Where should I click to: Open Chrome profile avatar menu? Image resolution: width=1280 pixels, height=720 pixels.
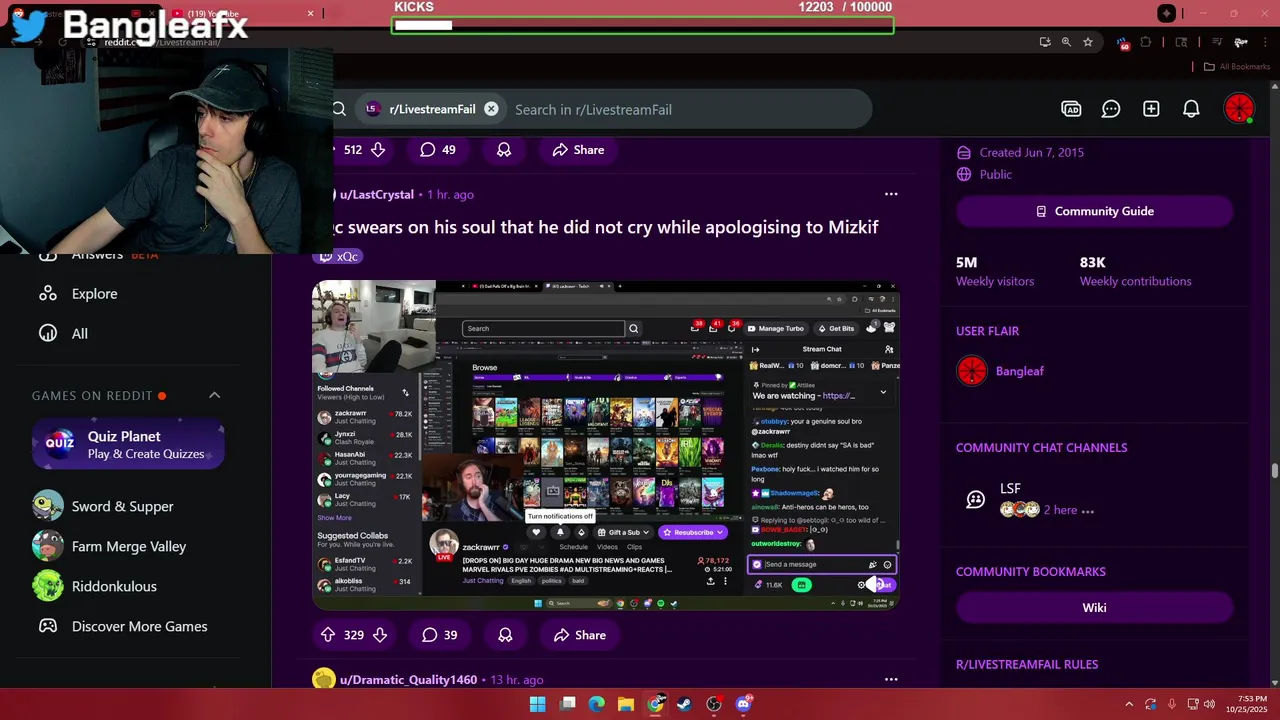(x=1241, y=42)
